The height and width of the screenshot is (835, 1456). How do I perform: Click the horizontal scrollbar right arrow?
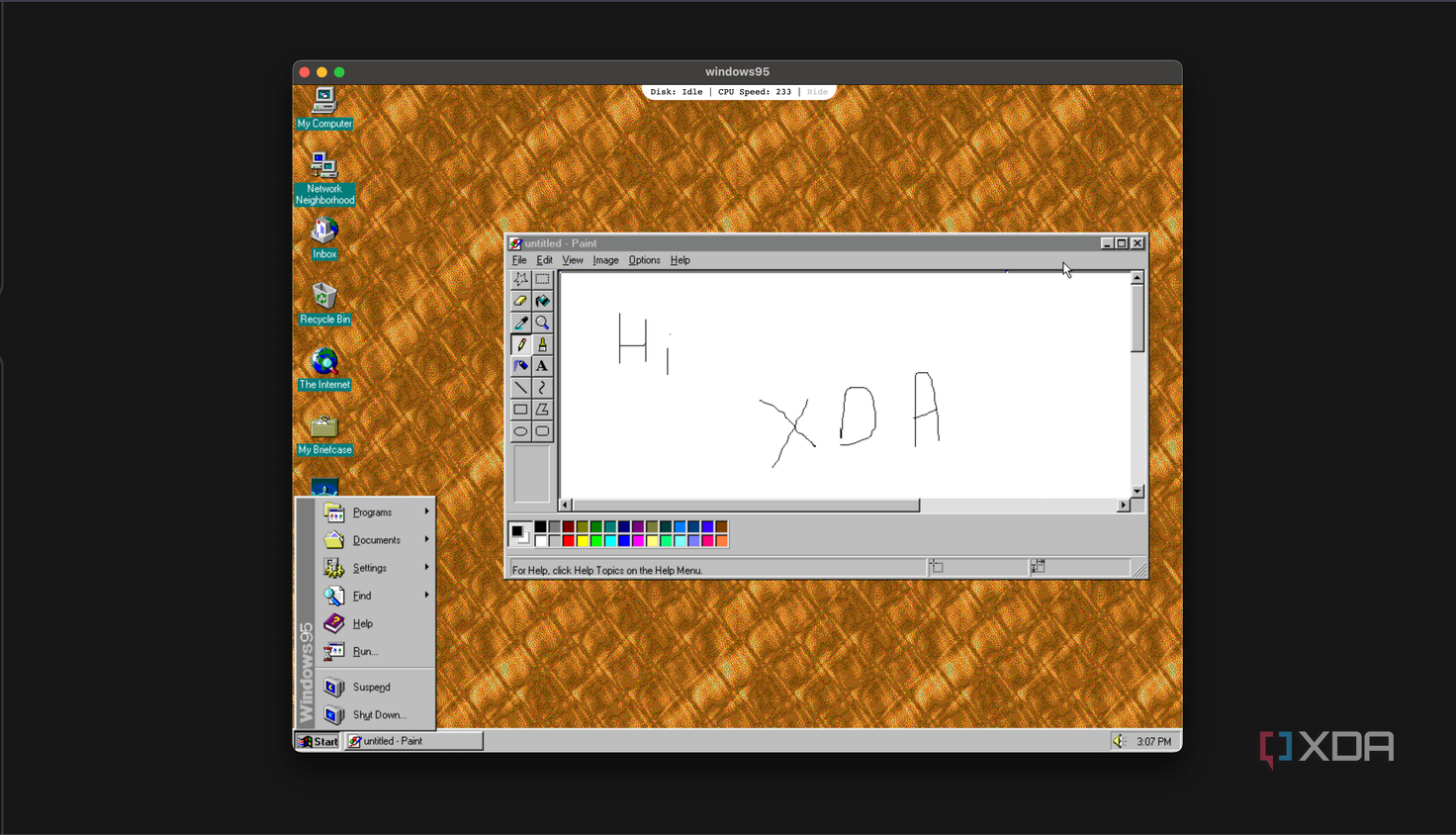1123,506
